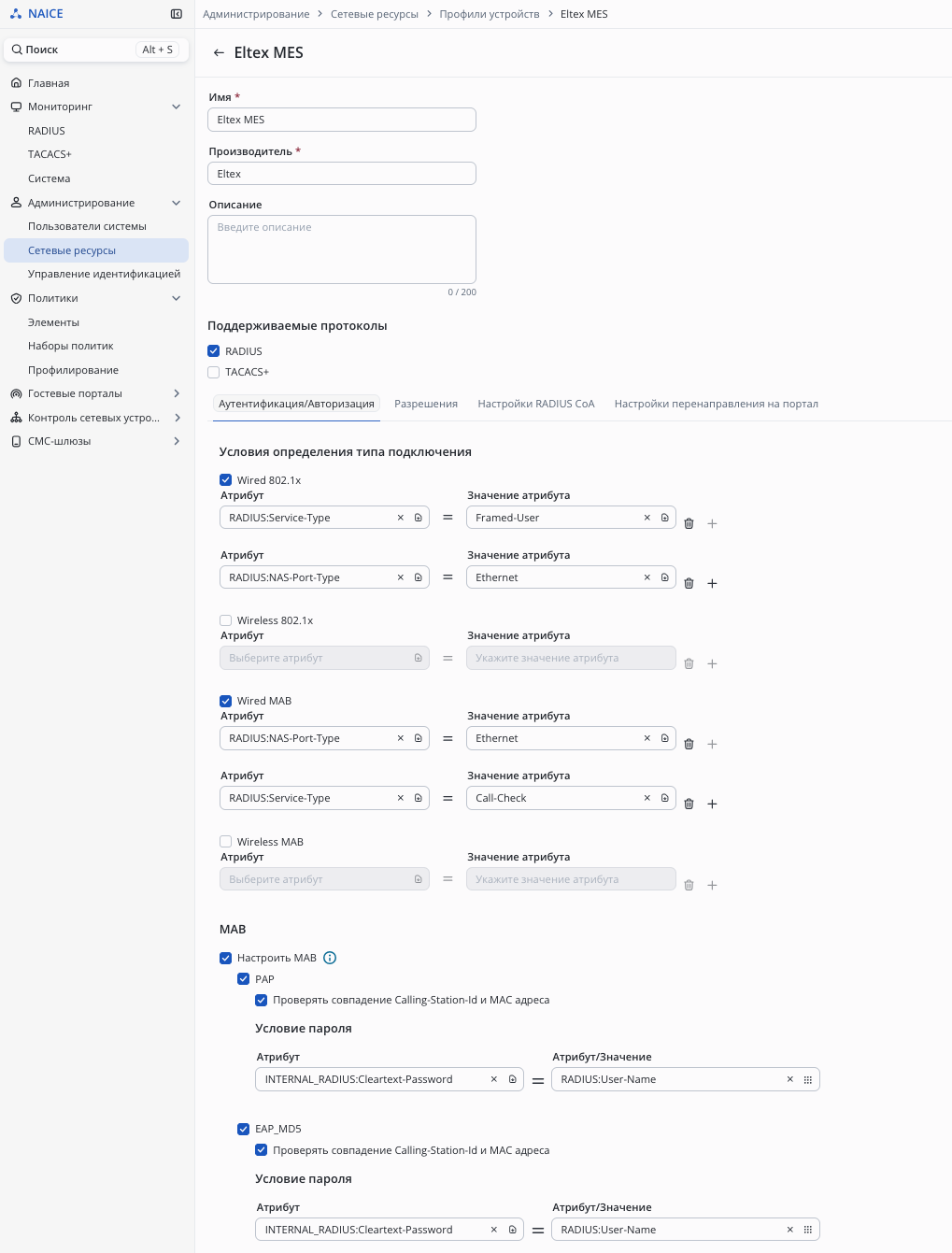Enable the TACACS+ protocol checkbox

pyautogui.click(x=214, y=372)
